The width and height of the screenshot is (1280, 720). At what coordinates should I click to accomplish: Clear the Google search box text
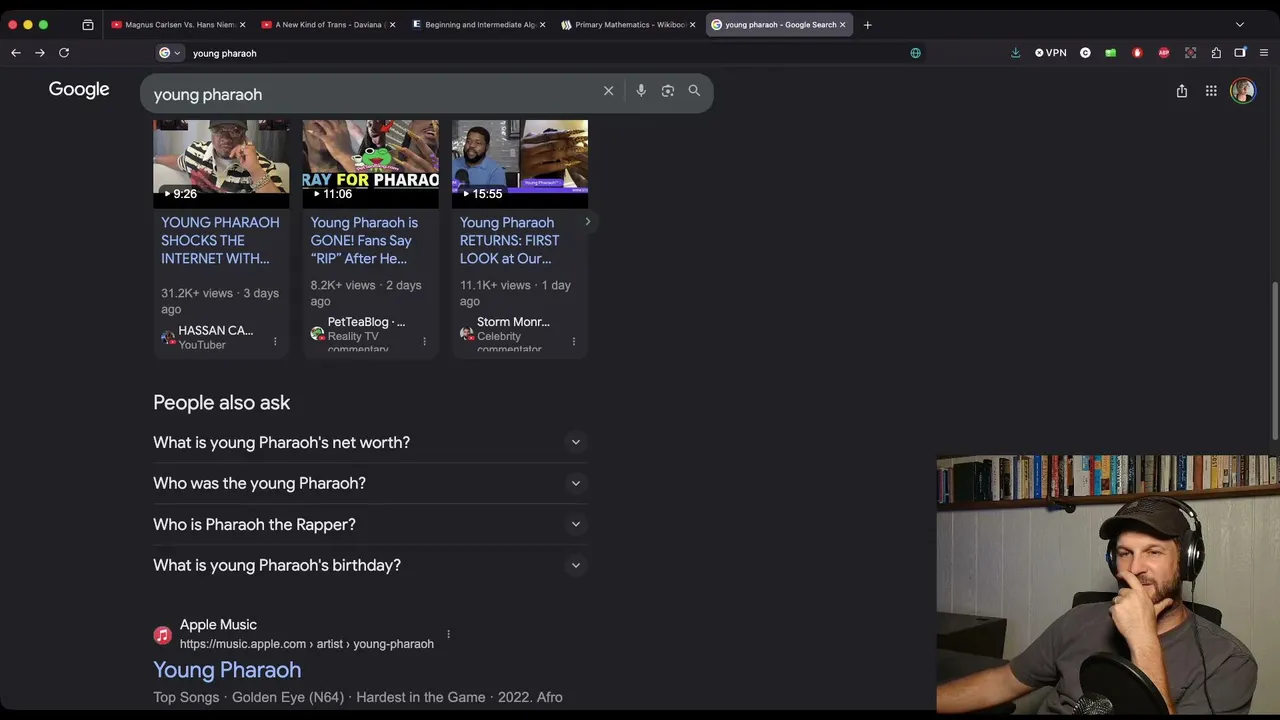[x=608, y=91]
